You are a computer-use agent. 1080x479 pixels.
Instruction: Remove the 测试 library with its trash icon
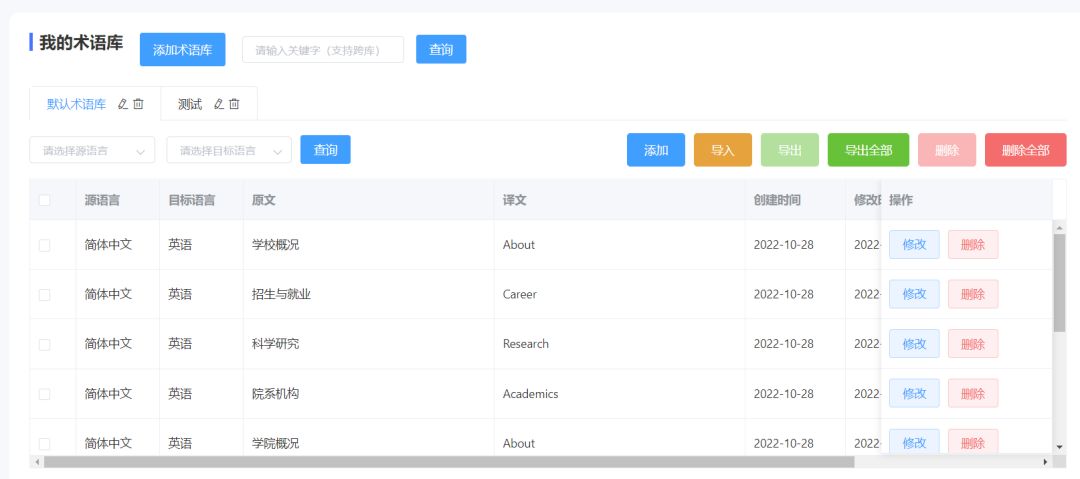234,104
